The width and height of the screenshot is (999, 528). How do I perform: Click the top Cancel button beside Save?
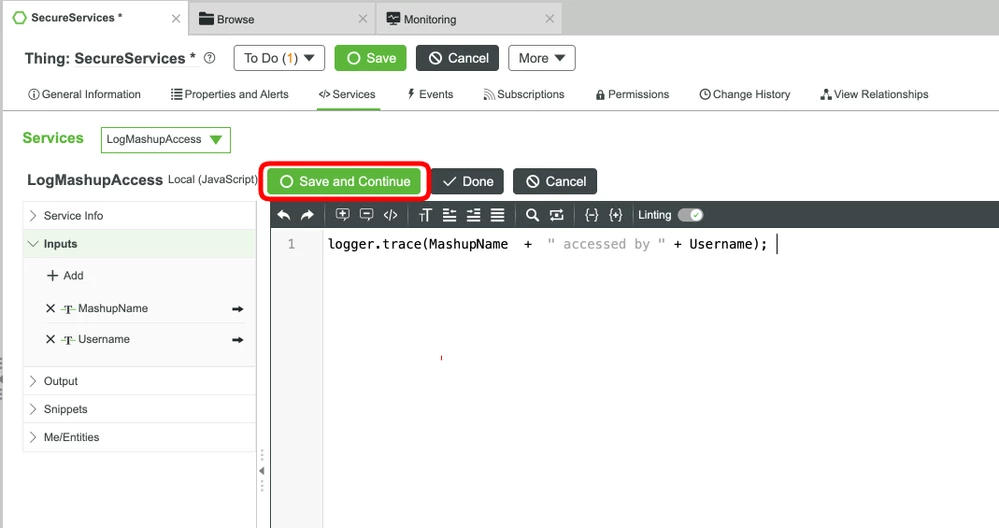pos(457,58)
